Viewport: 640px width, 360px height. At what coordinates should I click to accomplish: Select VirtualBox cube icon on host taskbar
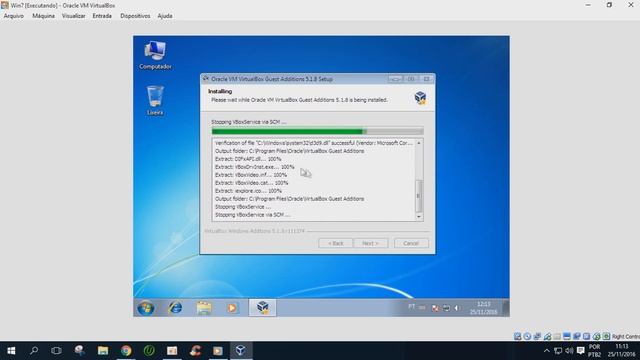point(241,351)
